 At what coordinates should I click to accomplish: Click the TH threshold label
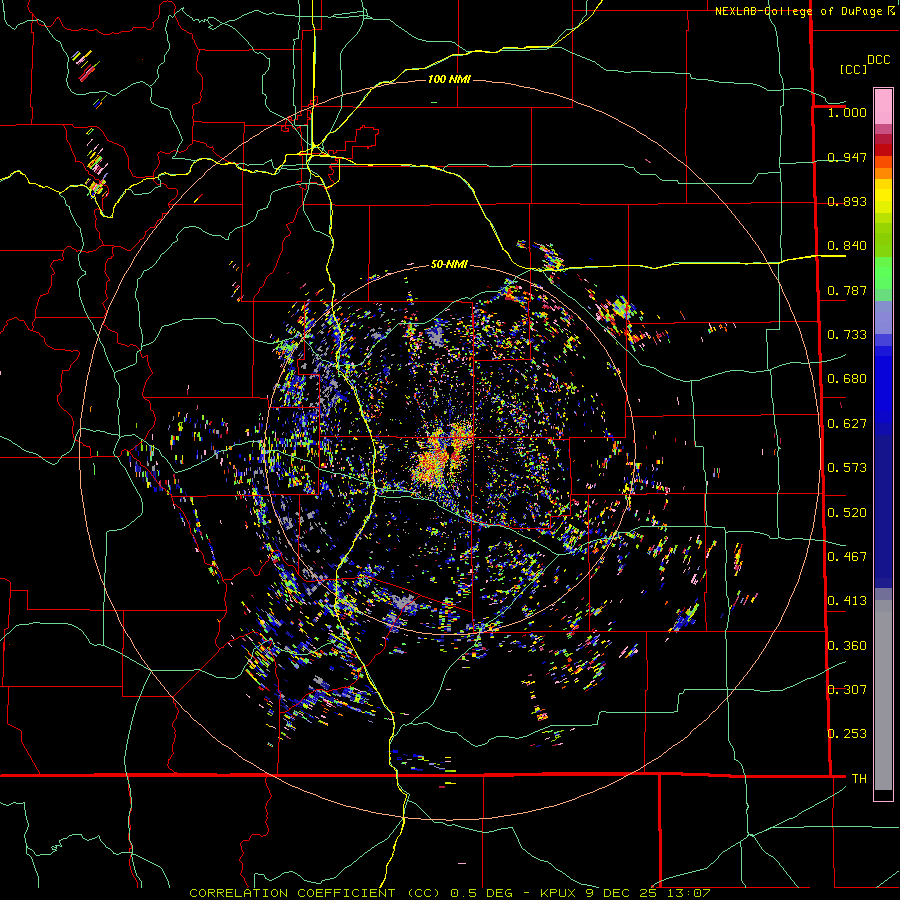coord(859,778)
